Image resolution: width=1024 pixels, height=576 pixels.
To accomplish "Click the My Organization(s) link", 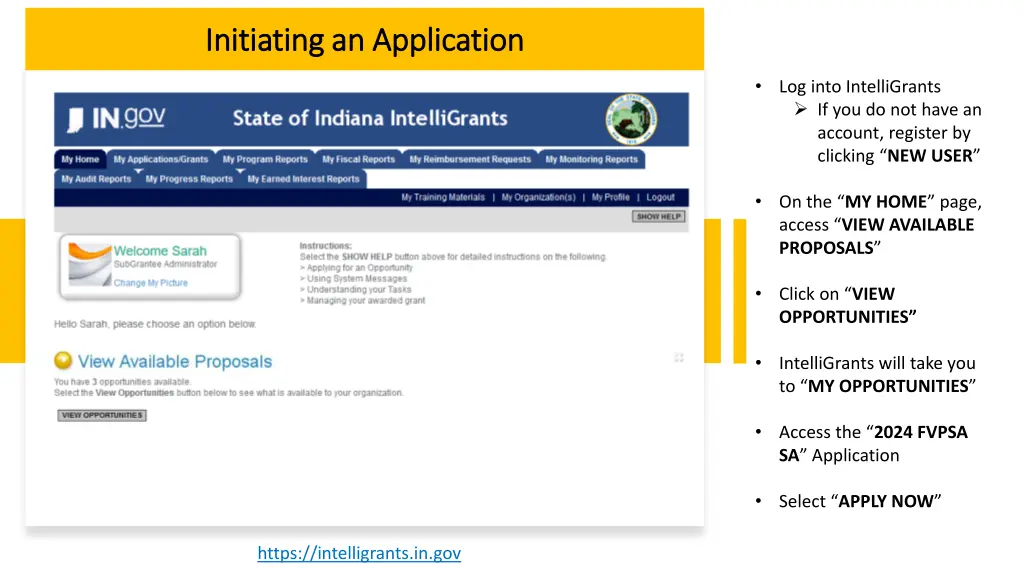I will pyautogui.click(x=539, y=197).
